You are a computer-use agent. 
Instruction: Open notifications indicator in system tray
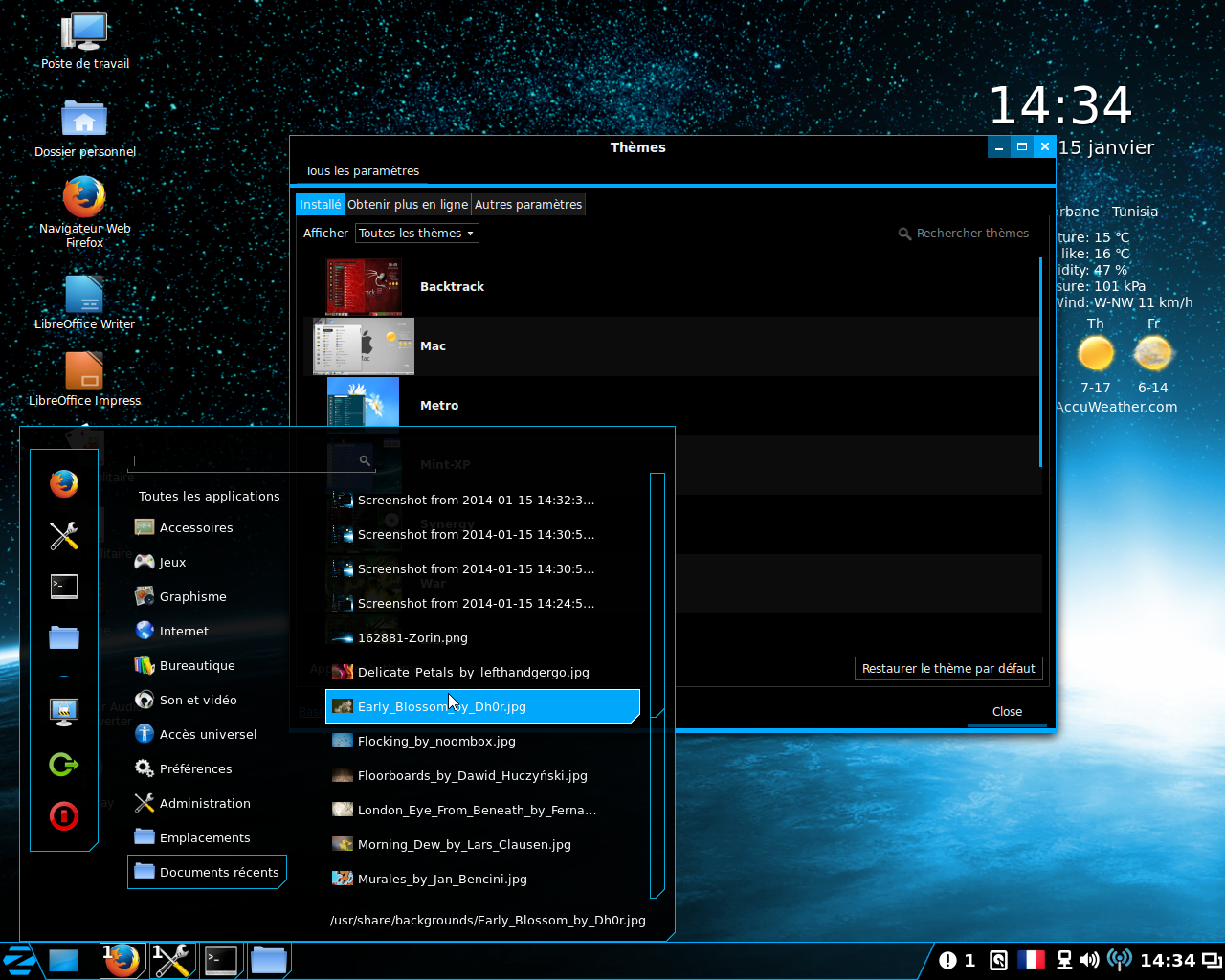click(x=957, y=961)
